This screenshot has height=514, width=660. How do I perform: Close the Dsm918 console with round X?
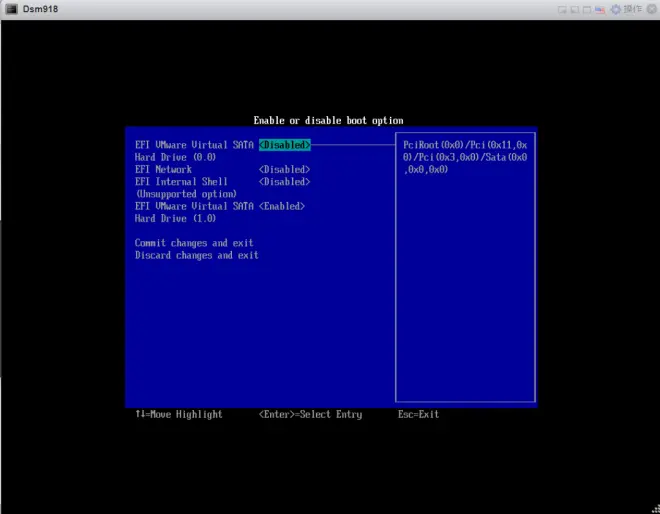pos(652,9)
